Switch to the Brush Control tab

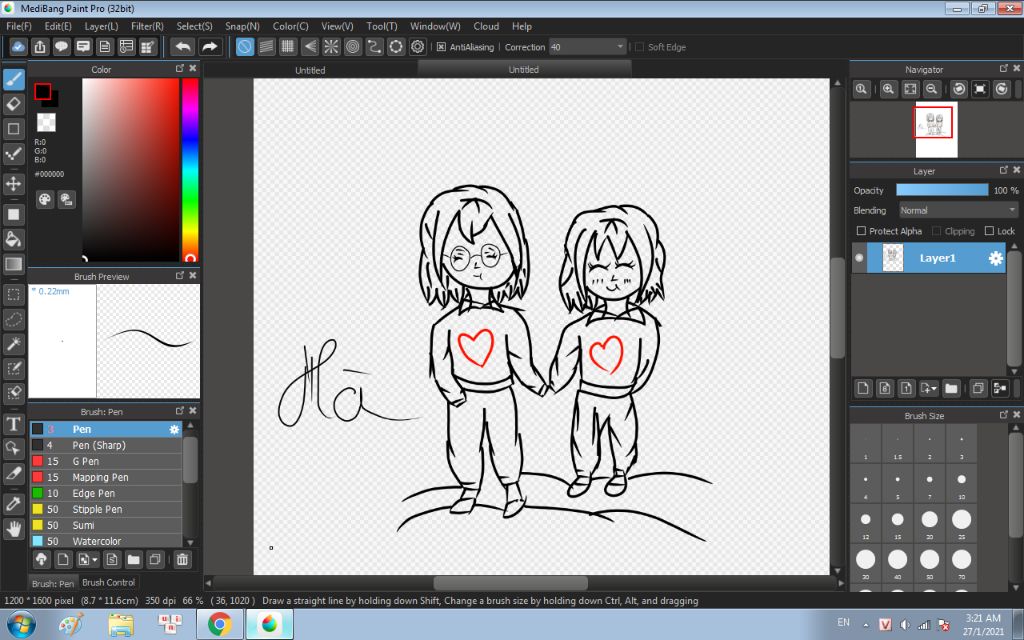click(x=108, y=583)
